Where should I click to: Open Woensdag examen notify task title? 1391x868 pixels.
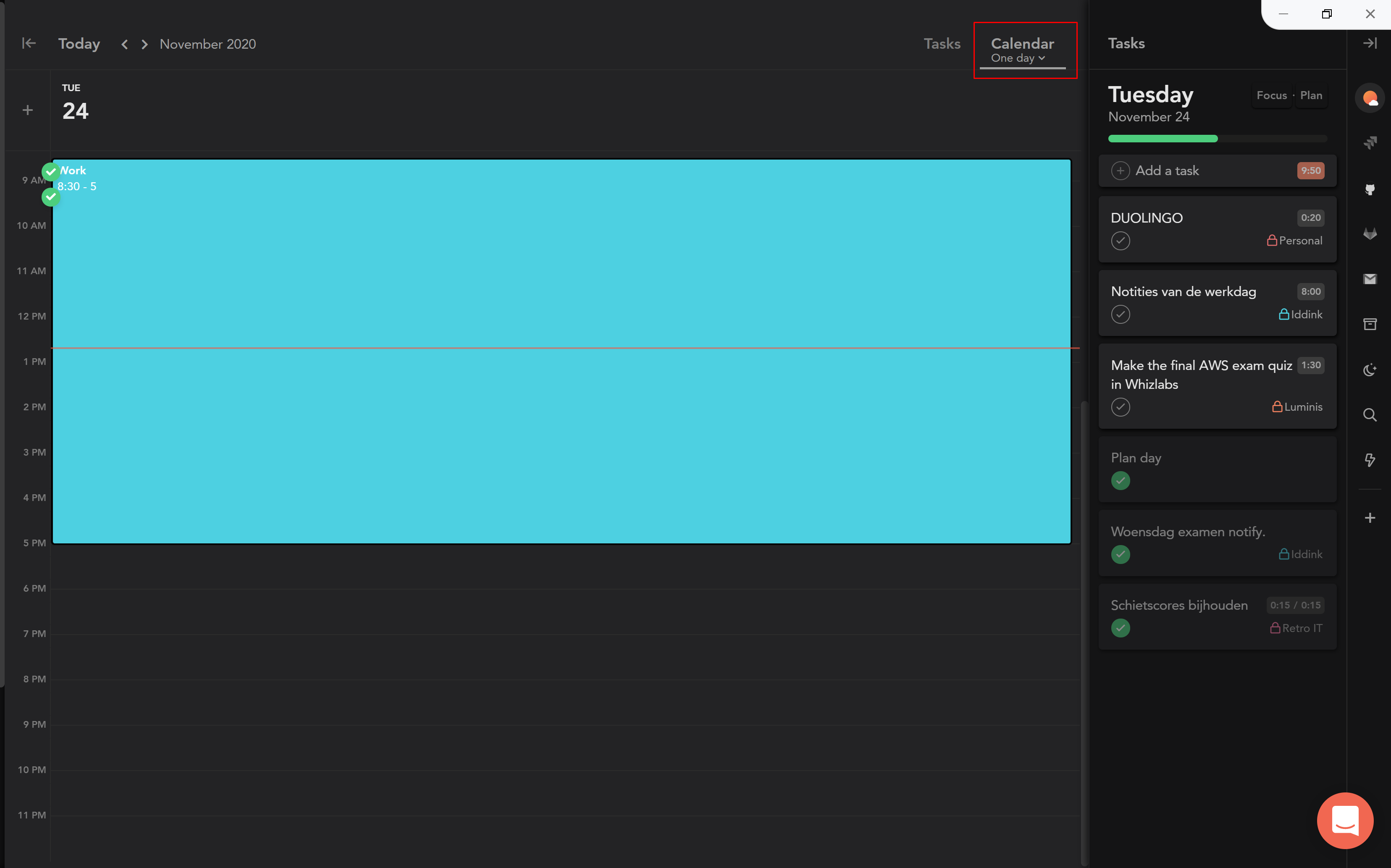pos(1188,532)
